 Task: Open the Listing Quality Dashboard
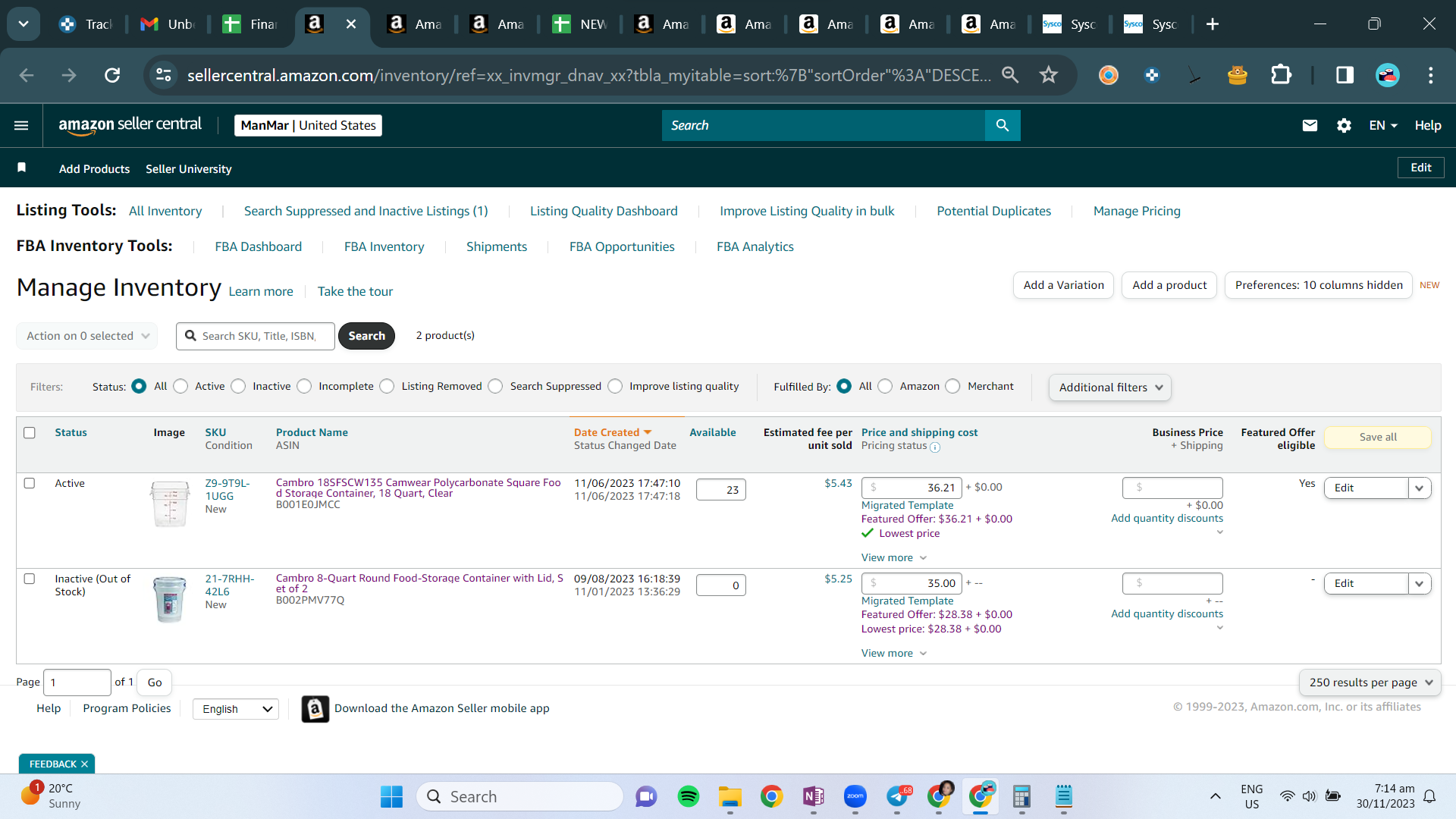(604, 212)
